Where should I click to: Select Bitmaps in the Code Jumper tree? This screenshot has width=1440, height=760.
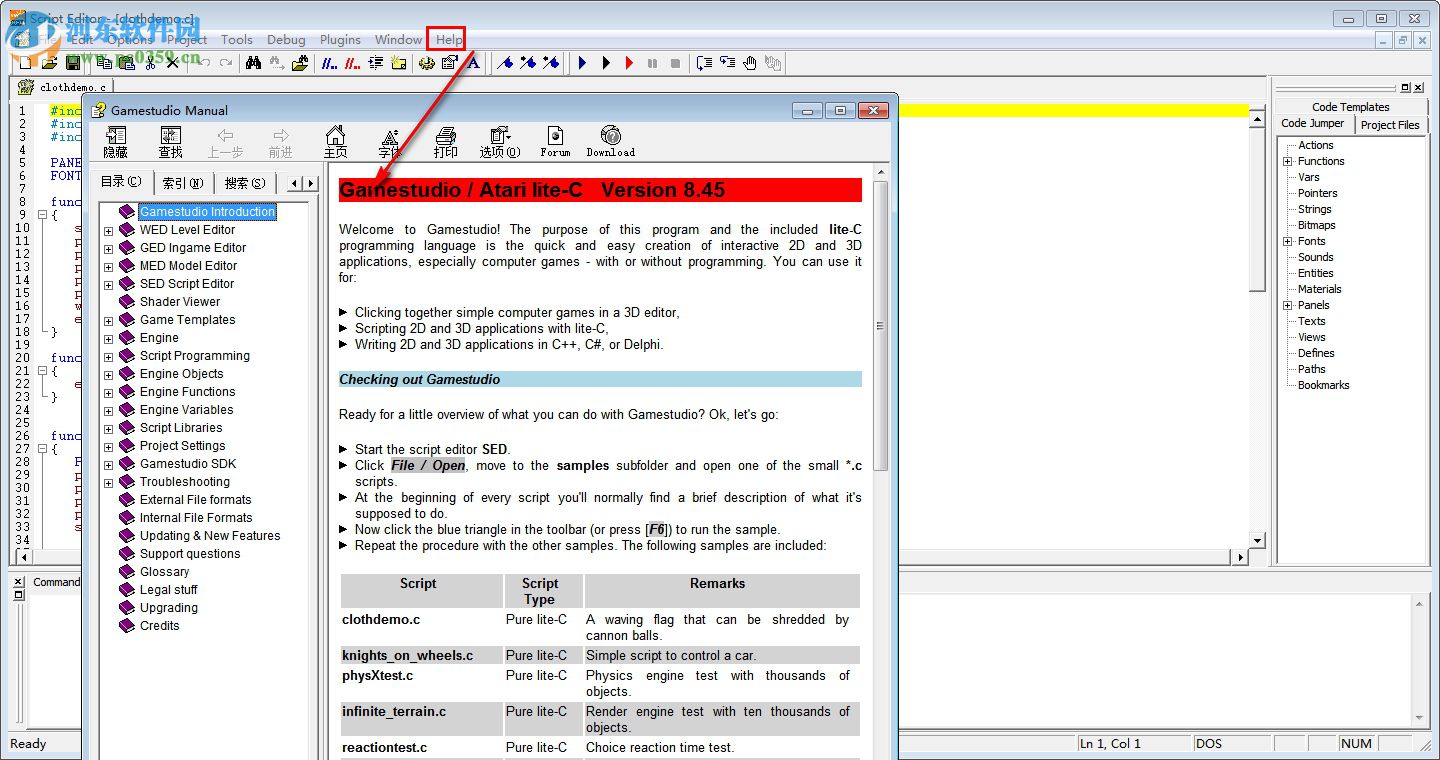coord(1317,225)
